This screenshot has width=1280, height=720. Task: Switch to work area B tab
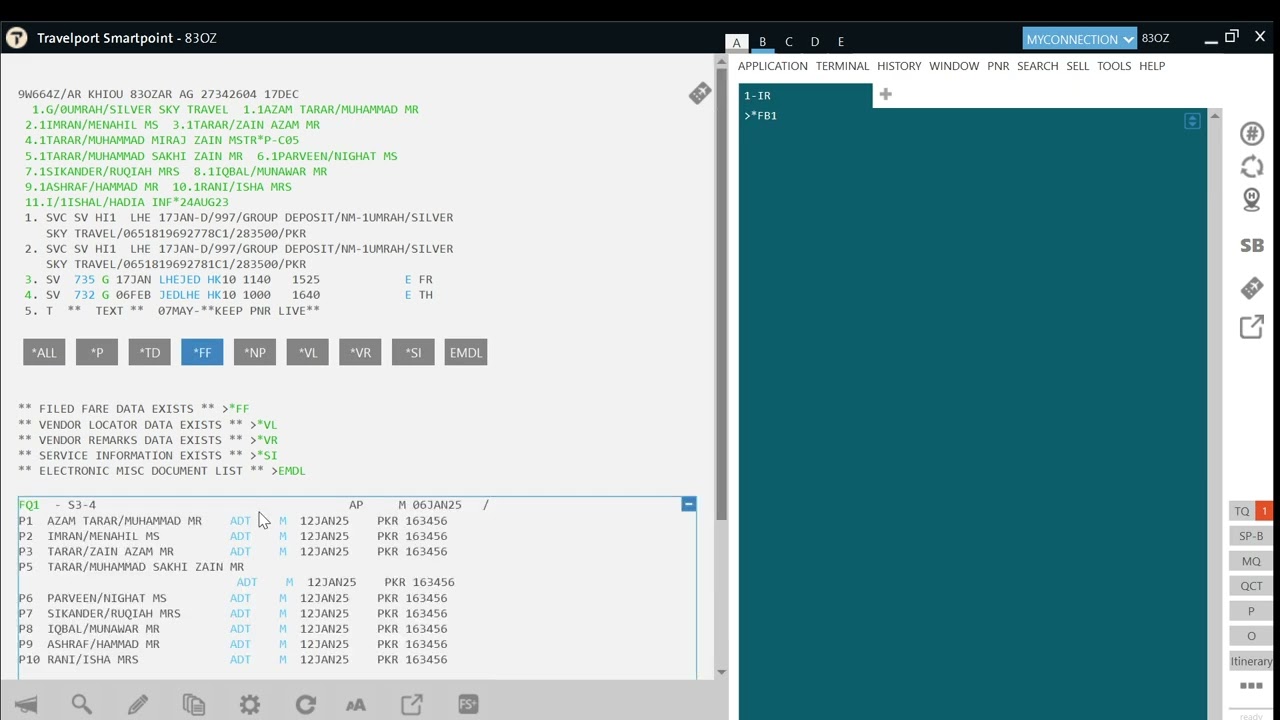pyautogui.click(x=762, y=42)
